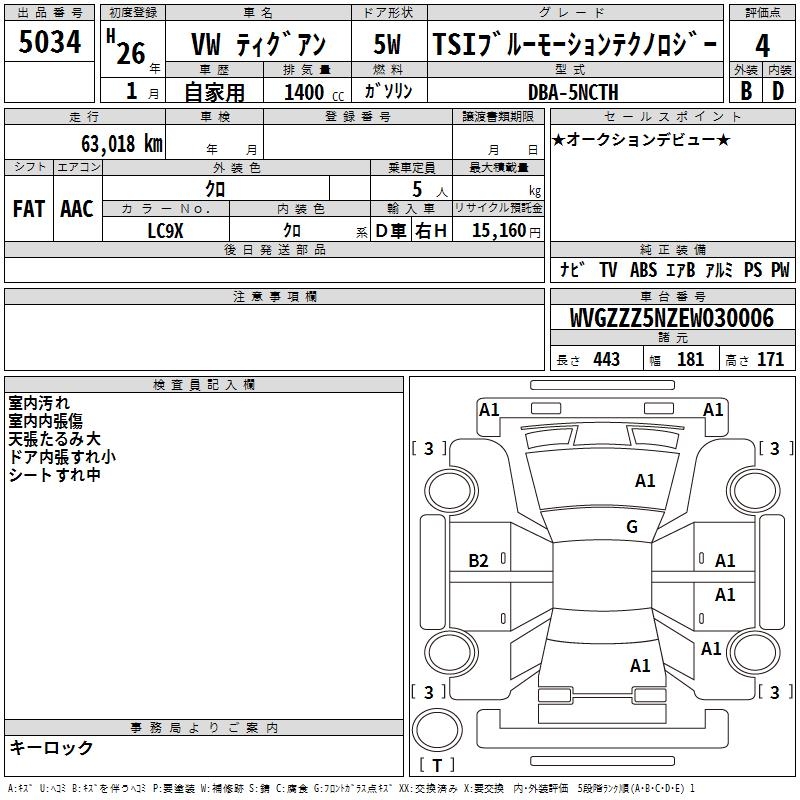Select the height value 171

tap(770, 359)
